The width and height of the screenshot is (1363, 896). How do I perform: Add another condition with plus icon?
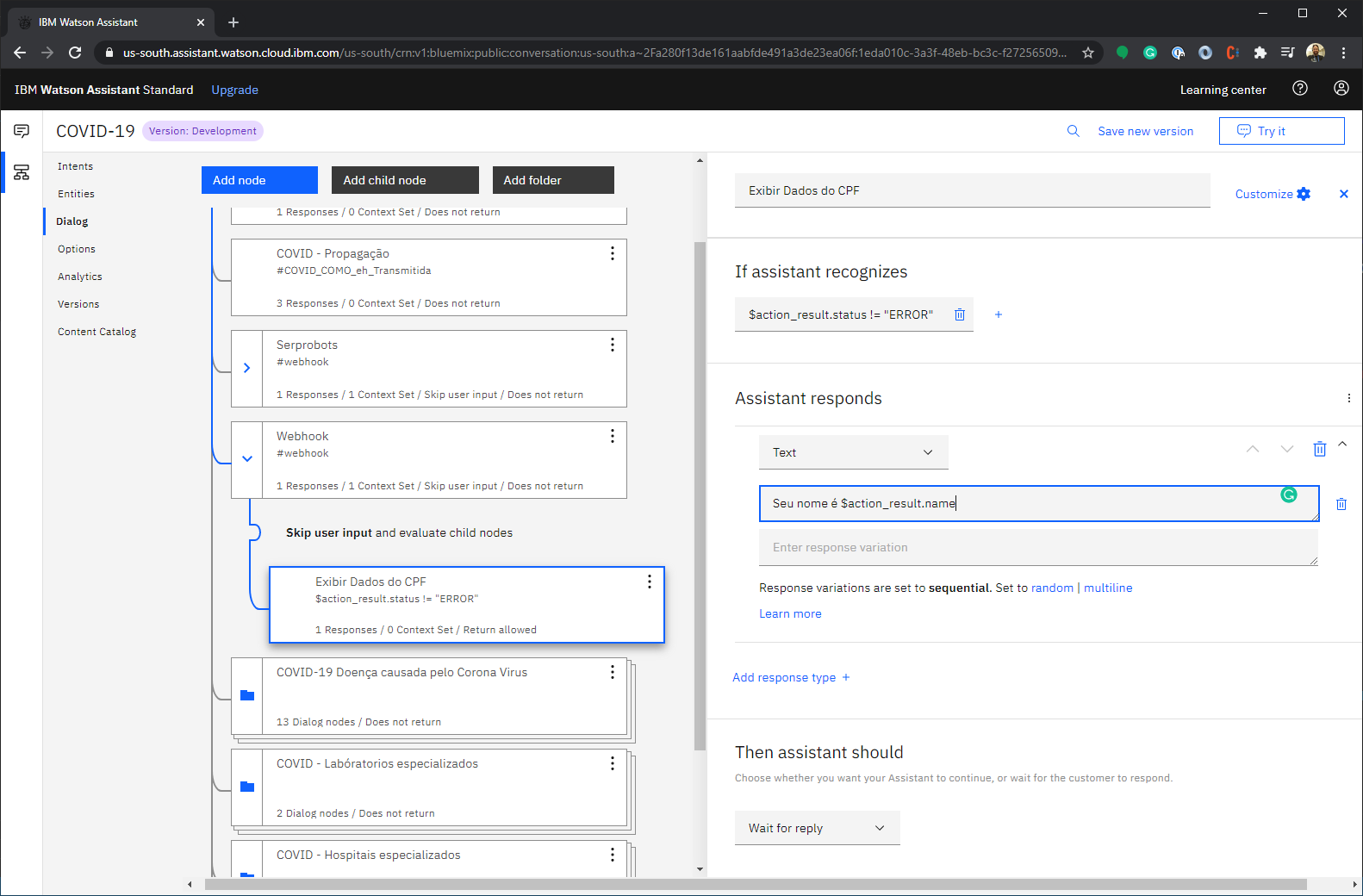coord(999,314)
